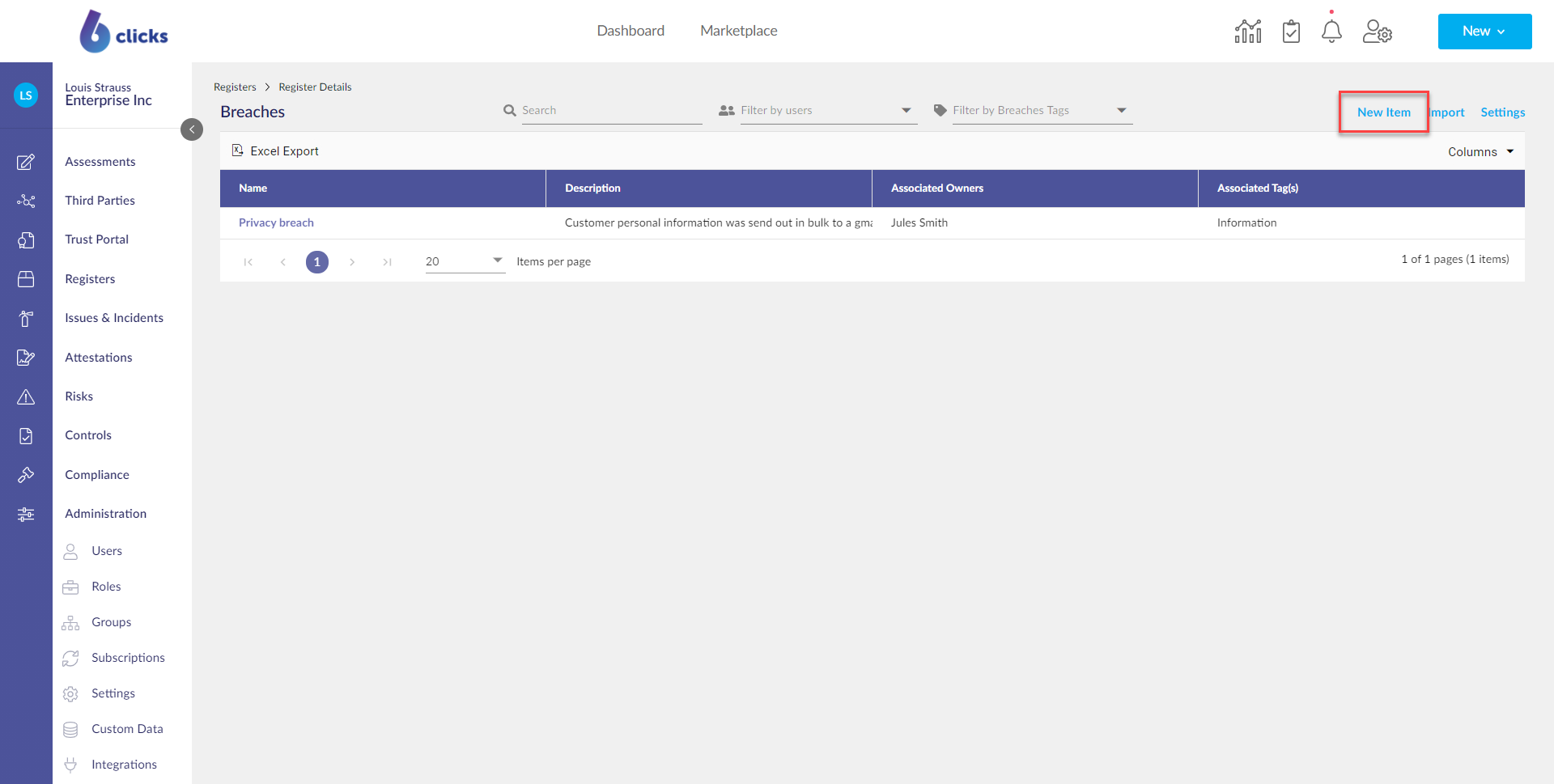The image size is (1554, 784).
Task: Open Compliance in the sidebar
Action: click(97, 475)
